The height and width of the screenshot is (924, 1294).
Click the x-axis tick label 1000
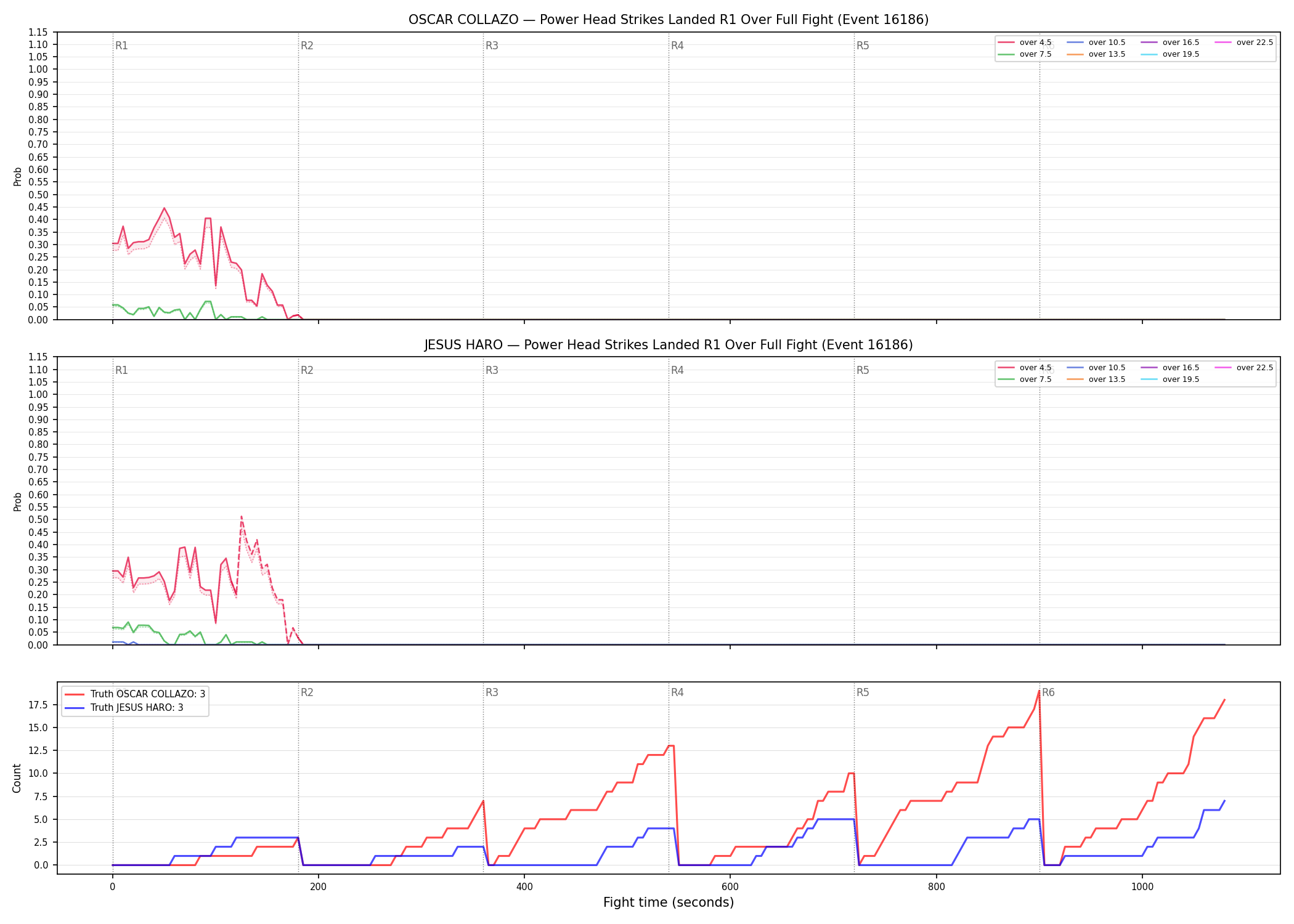click(1142, 887)
